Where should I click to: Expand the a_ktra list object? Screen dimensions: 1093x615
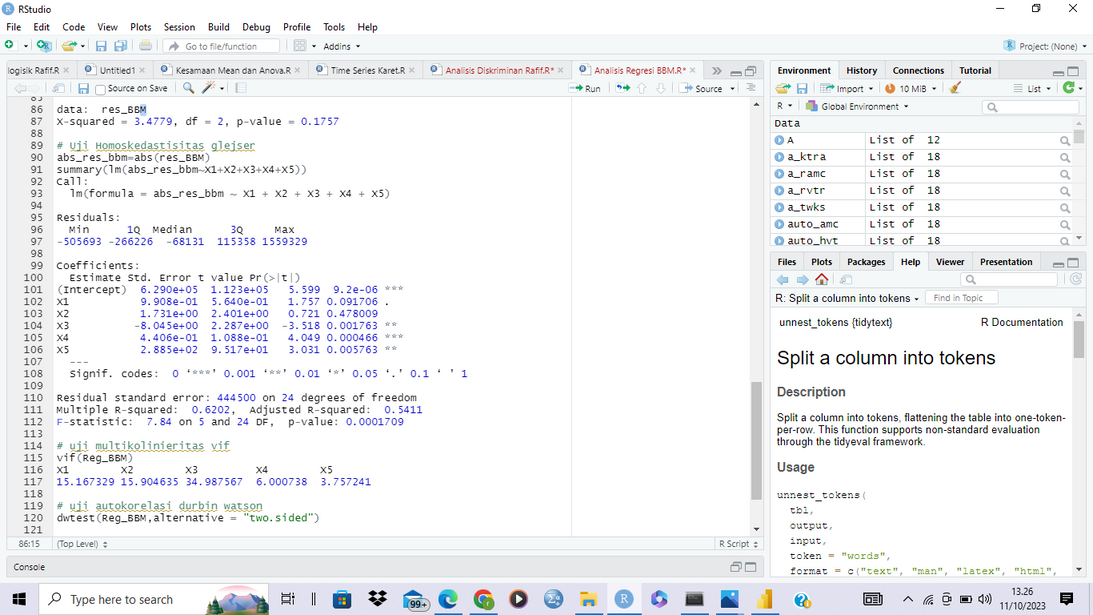coord(780,157)
